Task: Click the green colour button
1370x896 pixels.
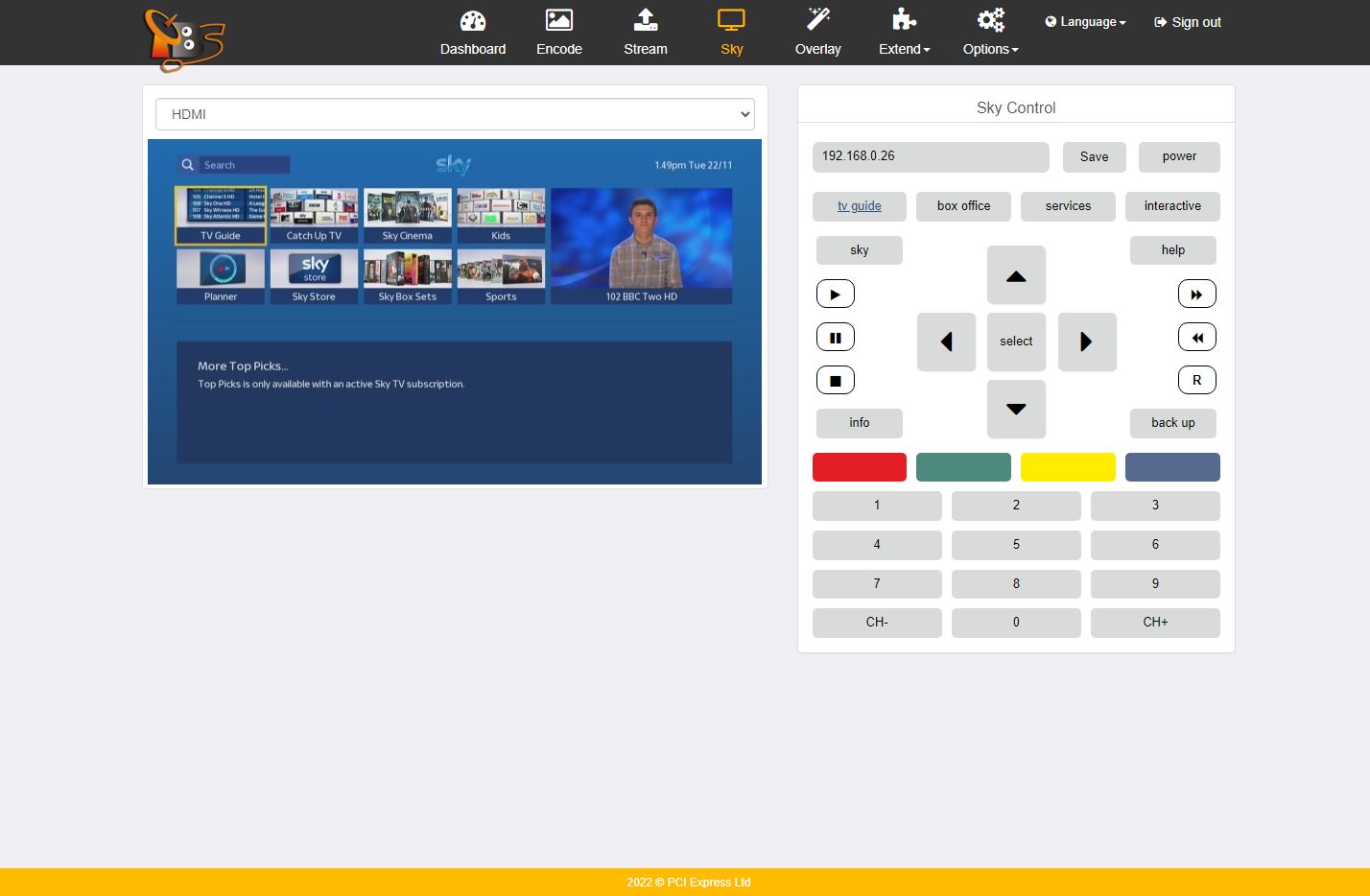Action: coord(963,467)
